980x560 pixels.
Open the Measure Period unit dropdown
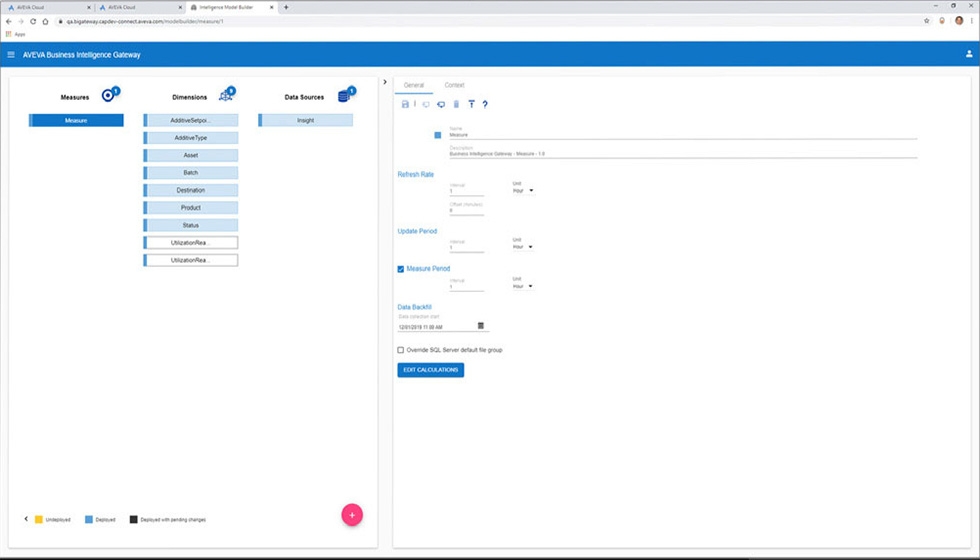[x=523, y=286]
